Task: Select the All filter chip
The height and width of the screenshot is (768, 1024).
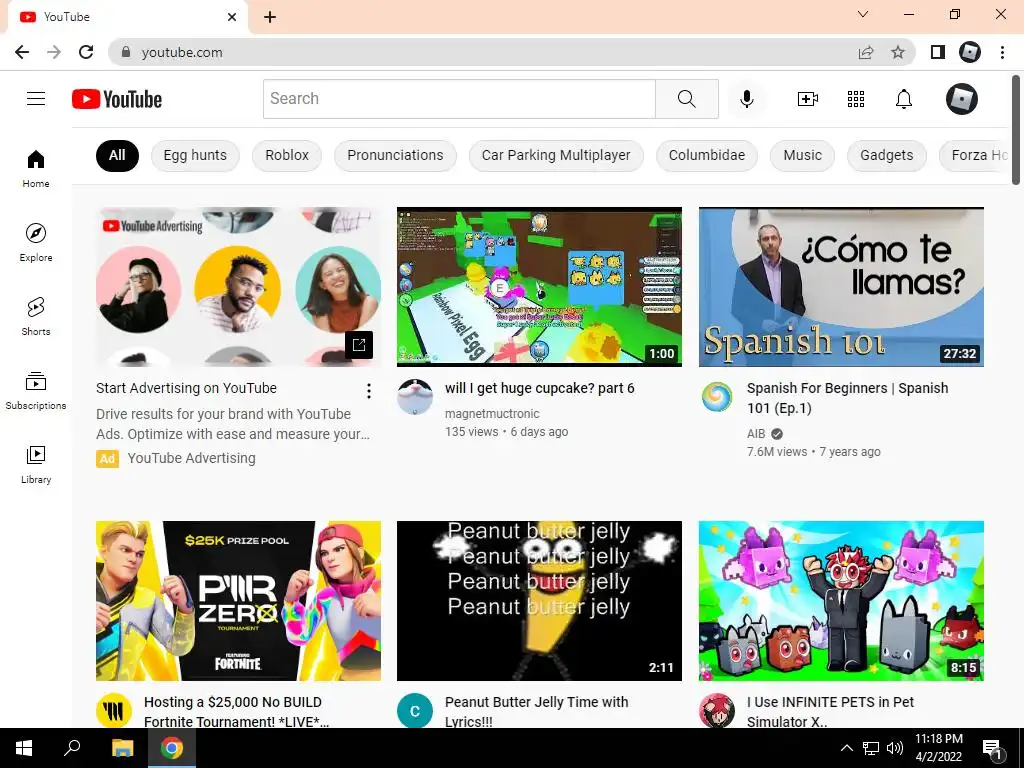Action: [117, 155]
